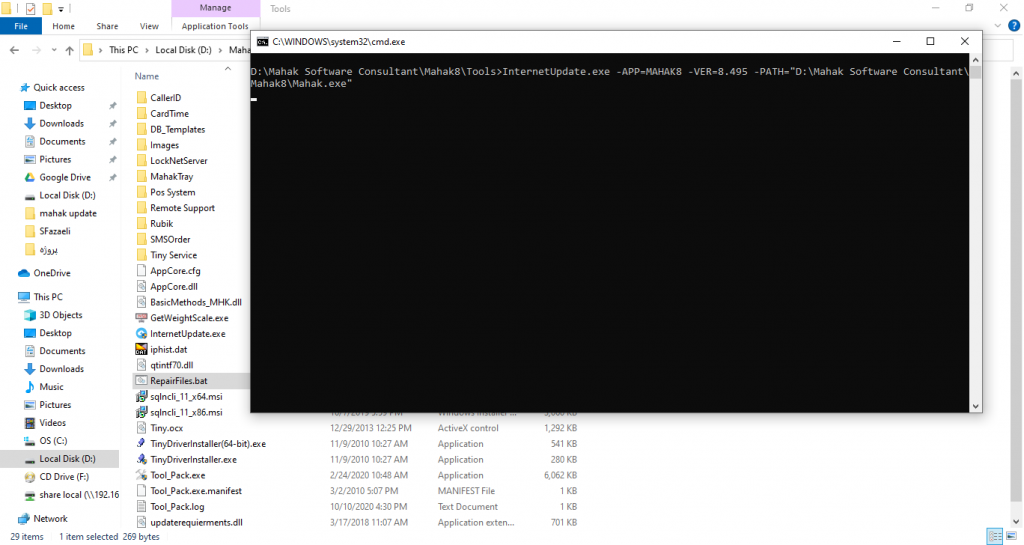Select the Manage contextual tab
Image resolution: width=1024 pixels, height=545 pixels.
[216, 8]
